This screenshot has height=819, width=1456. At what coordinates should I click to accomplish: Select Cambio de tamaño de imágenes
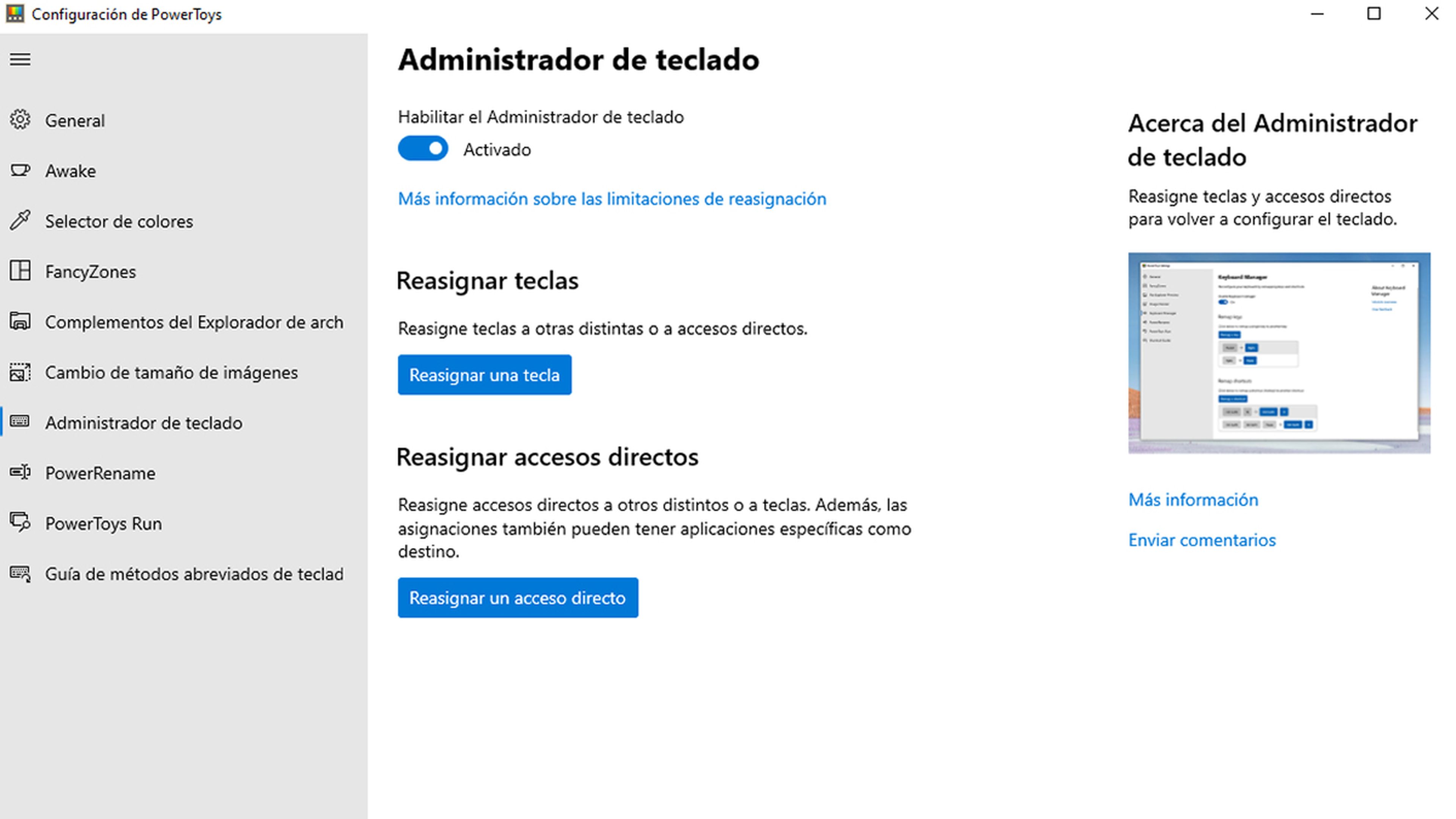coord(184,372)
